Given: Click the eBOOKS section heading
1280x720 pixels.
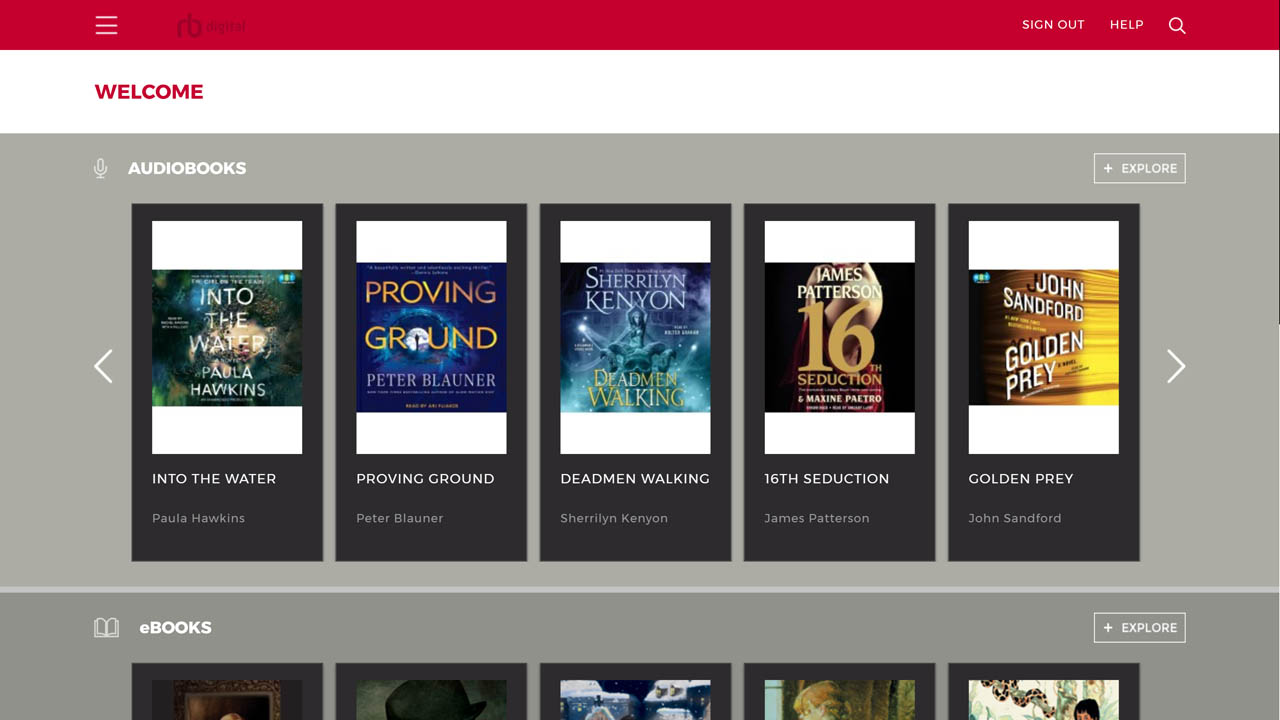Looking at the screenshot, I should point(175,628).
